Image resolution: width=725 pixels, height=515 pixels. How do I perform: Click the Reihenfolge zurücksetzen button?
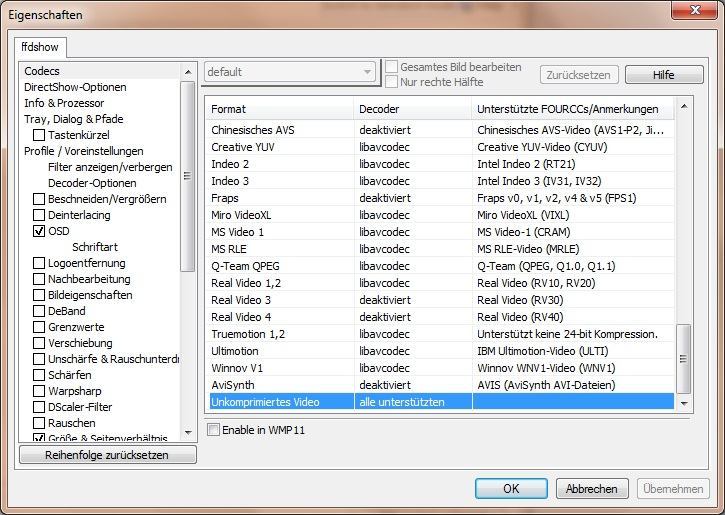[x=108, y=455]
